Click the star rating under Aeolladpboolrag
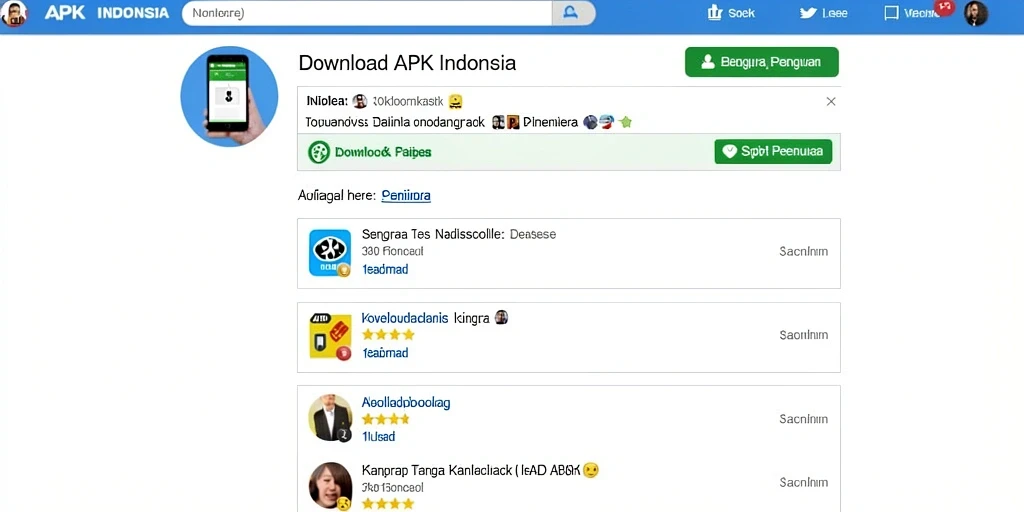 point(385,419)
